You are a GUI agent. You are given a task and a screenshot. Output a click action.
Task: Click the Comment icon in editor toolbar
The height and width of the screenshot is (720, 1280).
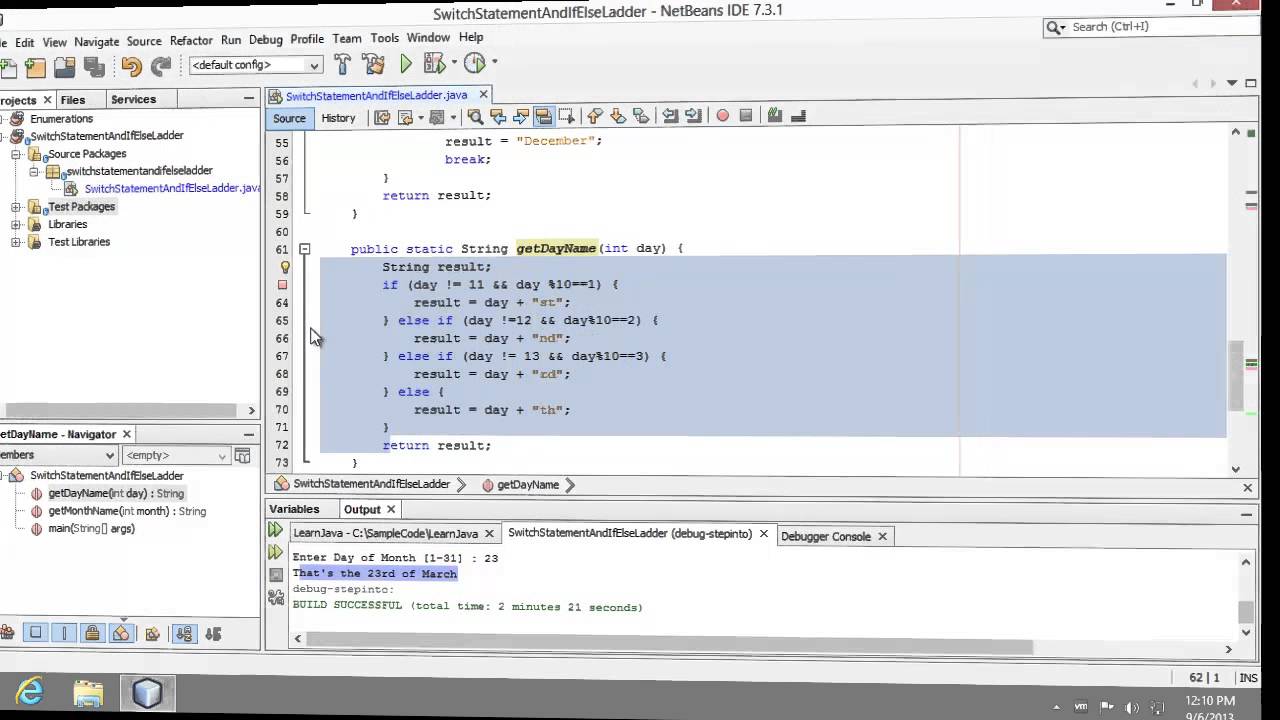point(774,116)
